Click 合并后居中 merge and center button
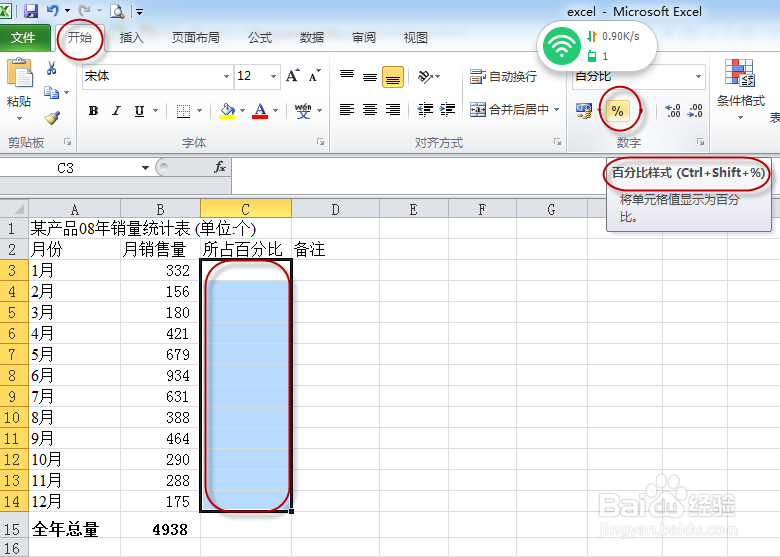The width and height of the screenshot is (780, 557). (509, 109)
